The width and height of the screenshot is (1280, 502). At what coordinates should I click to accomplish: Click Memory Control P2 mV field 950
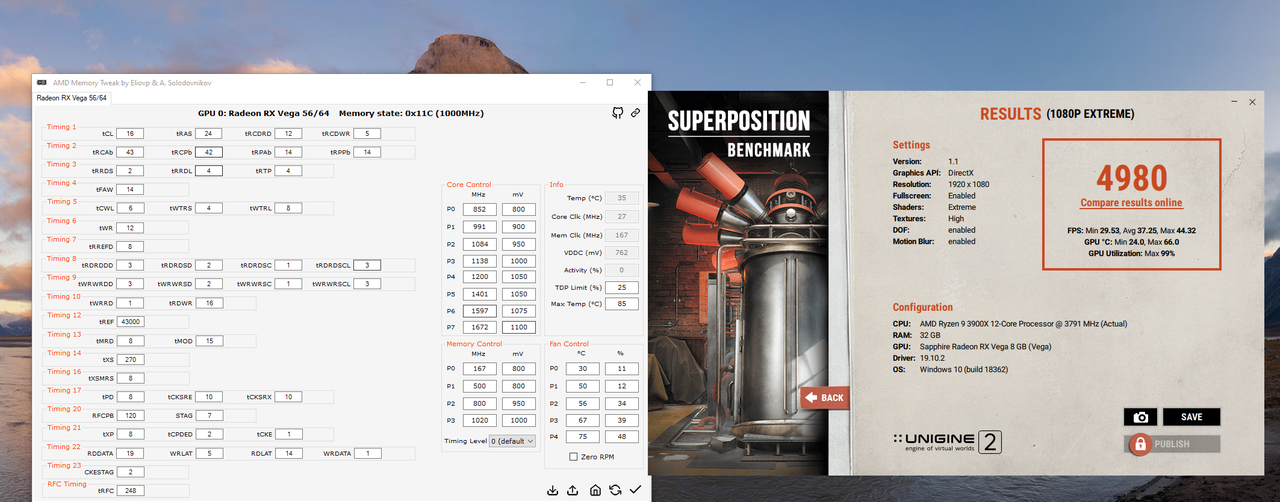coord(518,404)
